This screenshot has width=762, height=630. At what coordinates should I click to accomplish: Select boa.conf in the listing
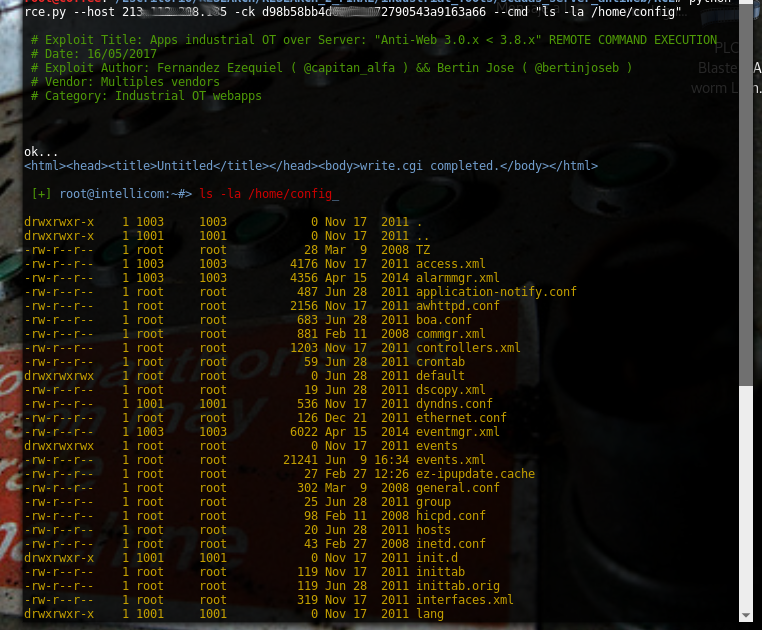444,320
